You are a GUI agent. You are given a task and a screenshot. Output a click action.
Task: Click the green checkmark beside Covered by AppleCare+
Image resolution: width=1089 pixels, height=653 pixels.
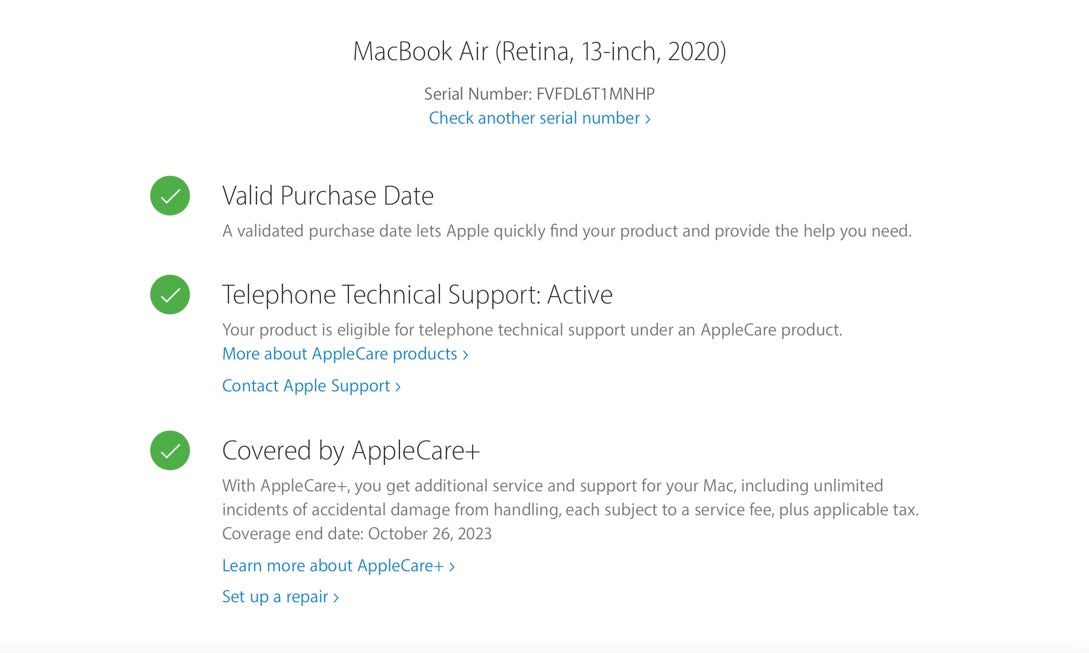[x=170, y=451]
